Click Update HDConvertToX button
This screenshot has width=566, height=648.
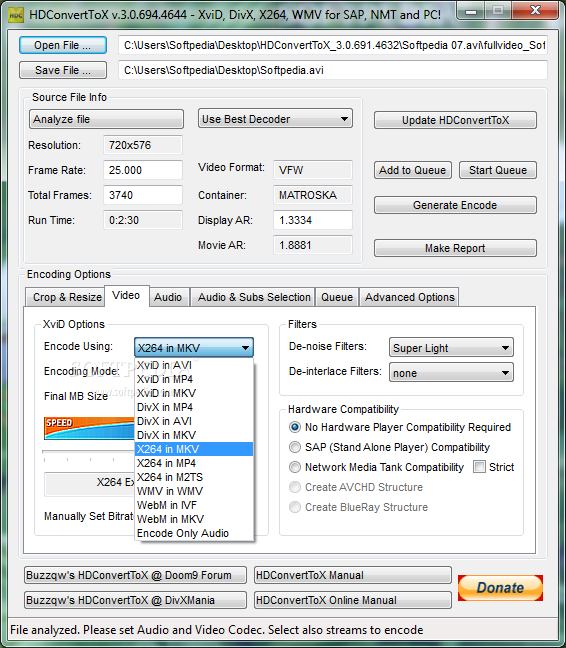[455, 120]
